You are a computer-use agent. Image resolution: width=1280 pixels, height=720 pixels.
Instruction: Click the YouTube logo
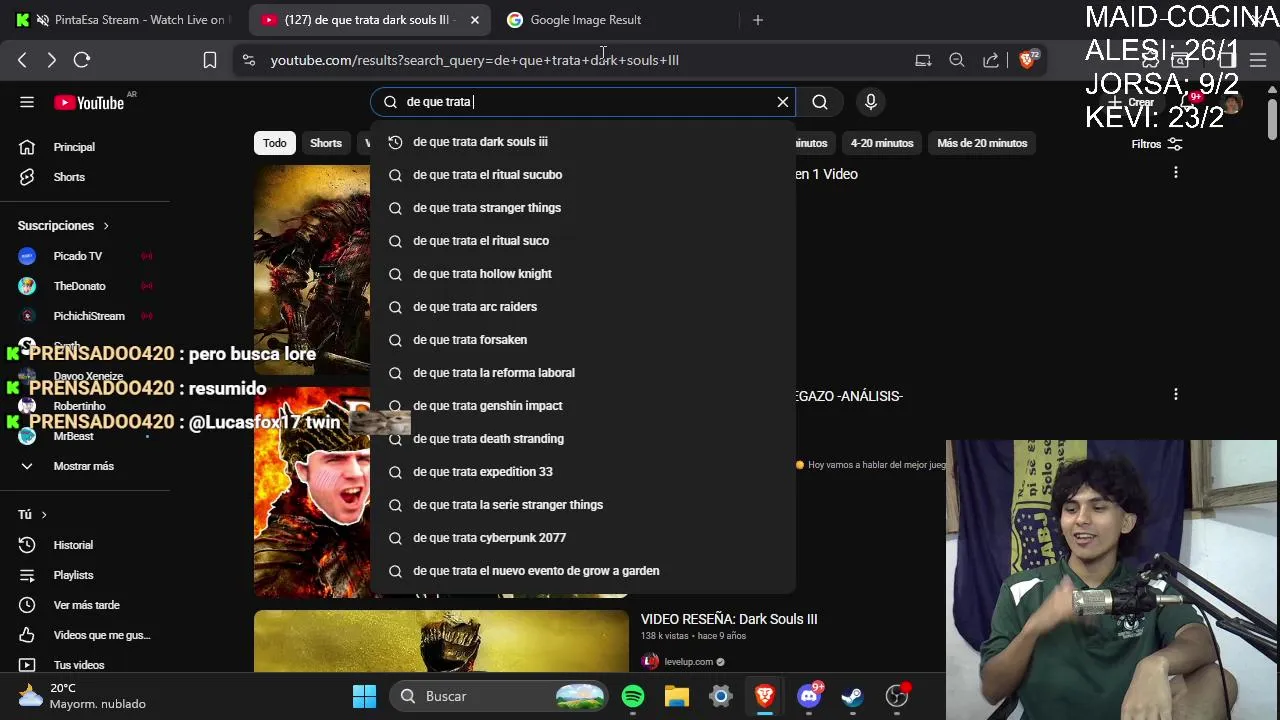(x=89, y=103)
